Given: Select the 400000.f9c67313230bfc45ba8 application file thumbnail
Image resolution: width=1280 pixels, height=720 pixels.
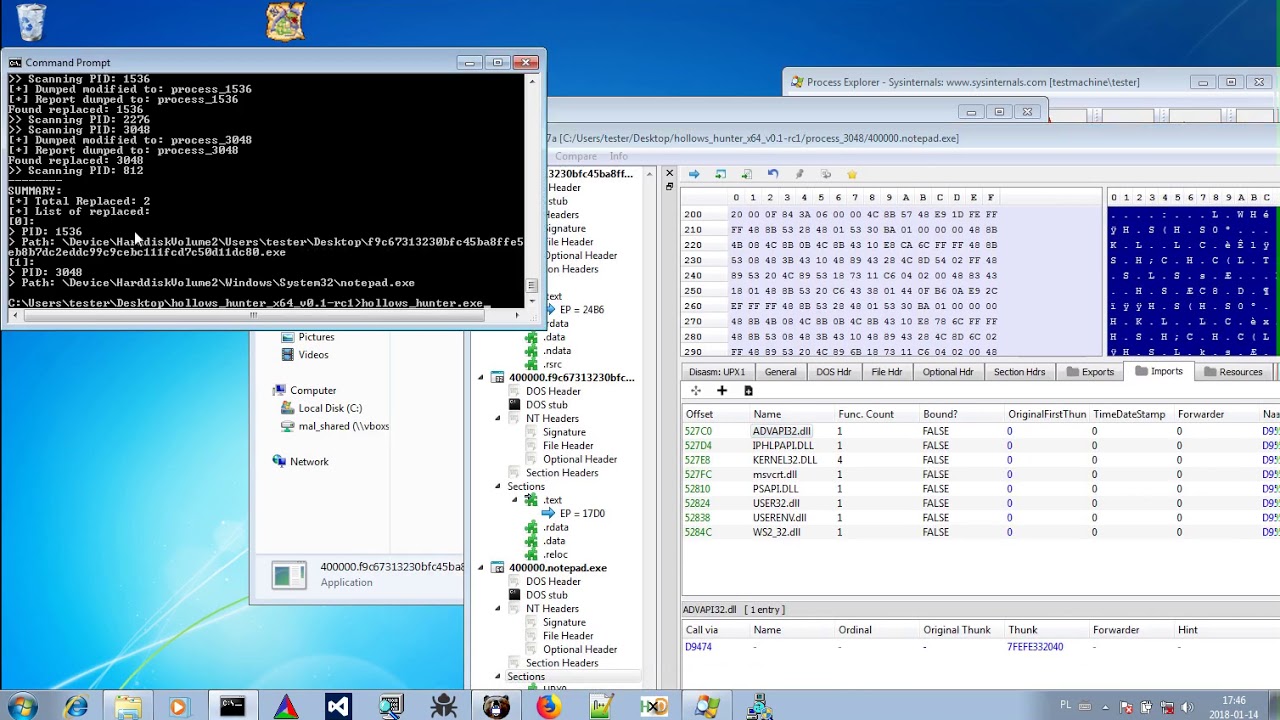Looking at the screenshot, I should click(x=289, y=574).
